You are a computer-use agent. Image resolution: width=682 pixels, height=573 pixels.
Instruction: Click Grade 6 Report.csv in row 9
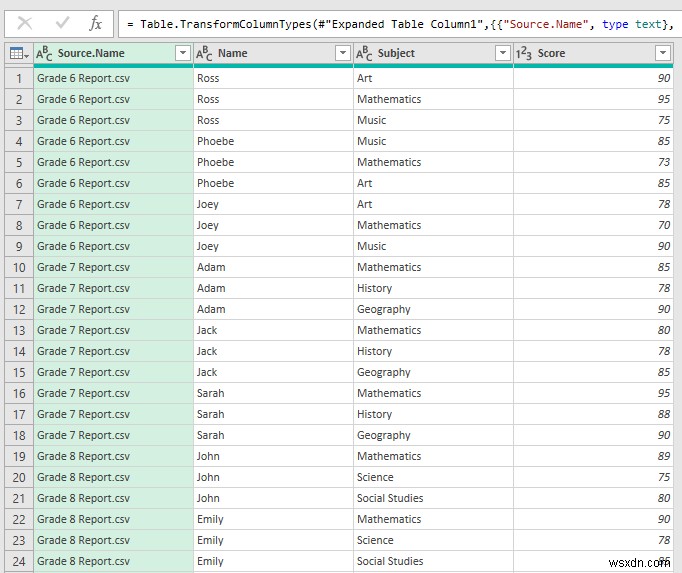114,246
